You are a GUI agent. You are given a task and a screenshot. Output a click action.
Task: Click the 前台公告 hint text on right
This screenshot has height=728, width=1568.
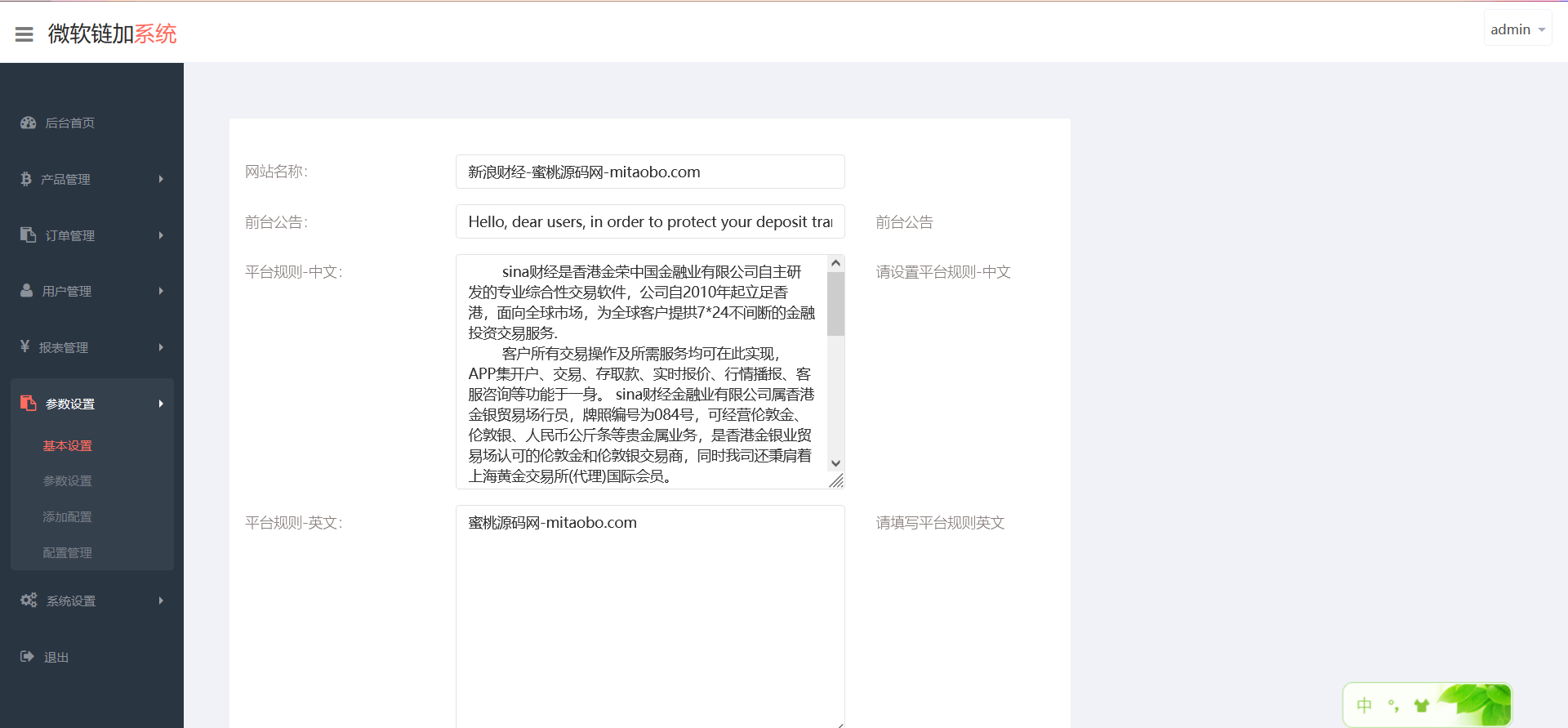[x=904, y=222]
